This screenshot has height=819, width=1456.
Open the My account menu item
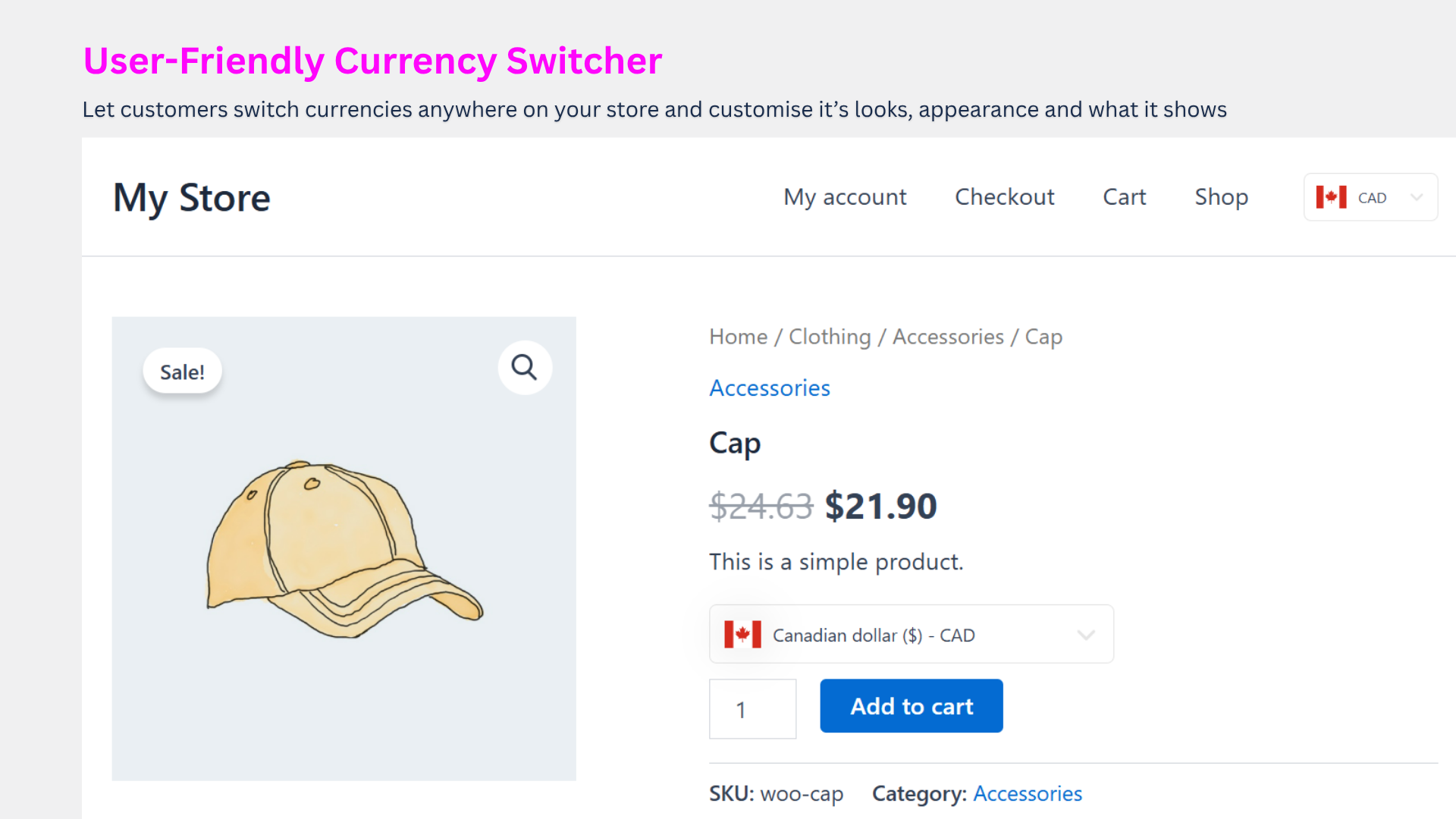(845, 197)
